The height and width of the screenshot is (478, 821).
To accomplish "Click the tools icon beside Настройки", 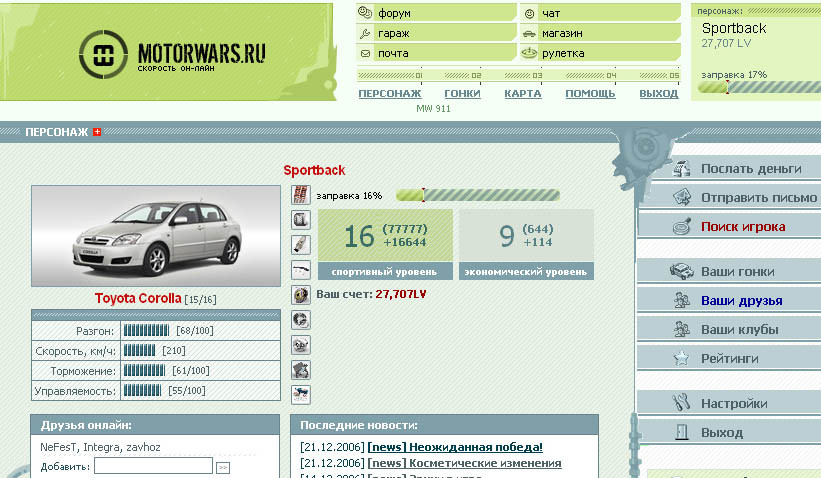I will click(681, 403).
